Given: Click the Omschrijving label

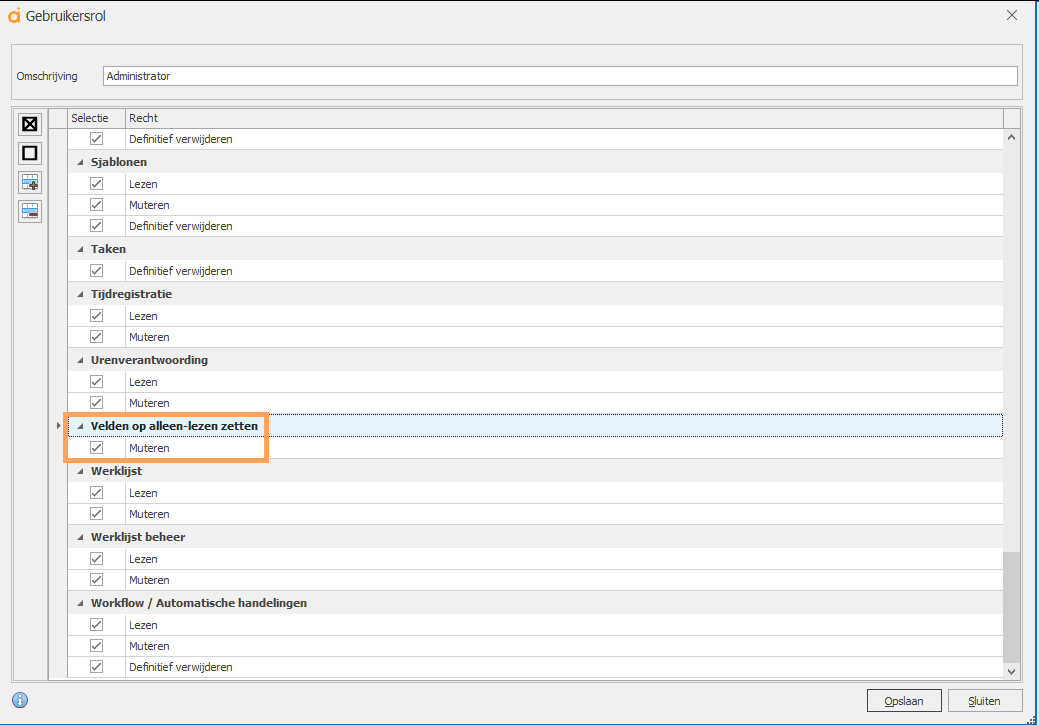Looking at the screenshot, I should tap(47, 76).
